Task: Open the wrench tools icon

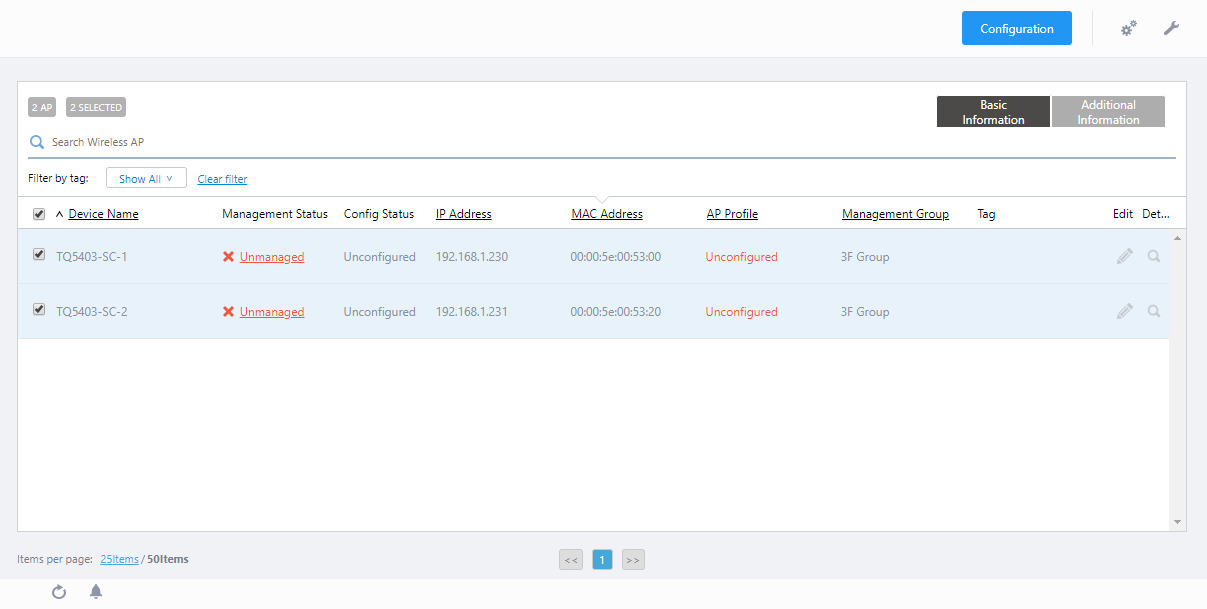Action: tap(1171, 29)
